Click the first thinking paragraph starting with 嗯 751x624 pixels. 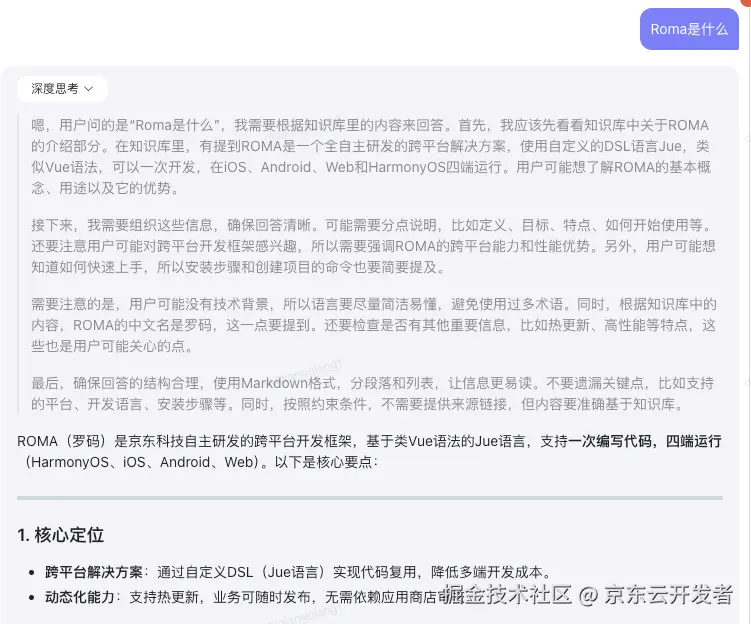[370, 156]
